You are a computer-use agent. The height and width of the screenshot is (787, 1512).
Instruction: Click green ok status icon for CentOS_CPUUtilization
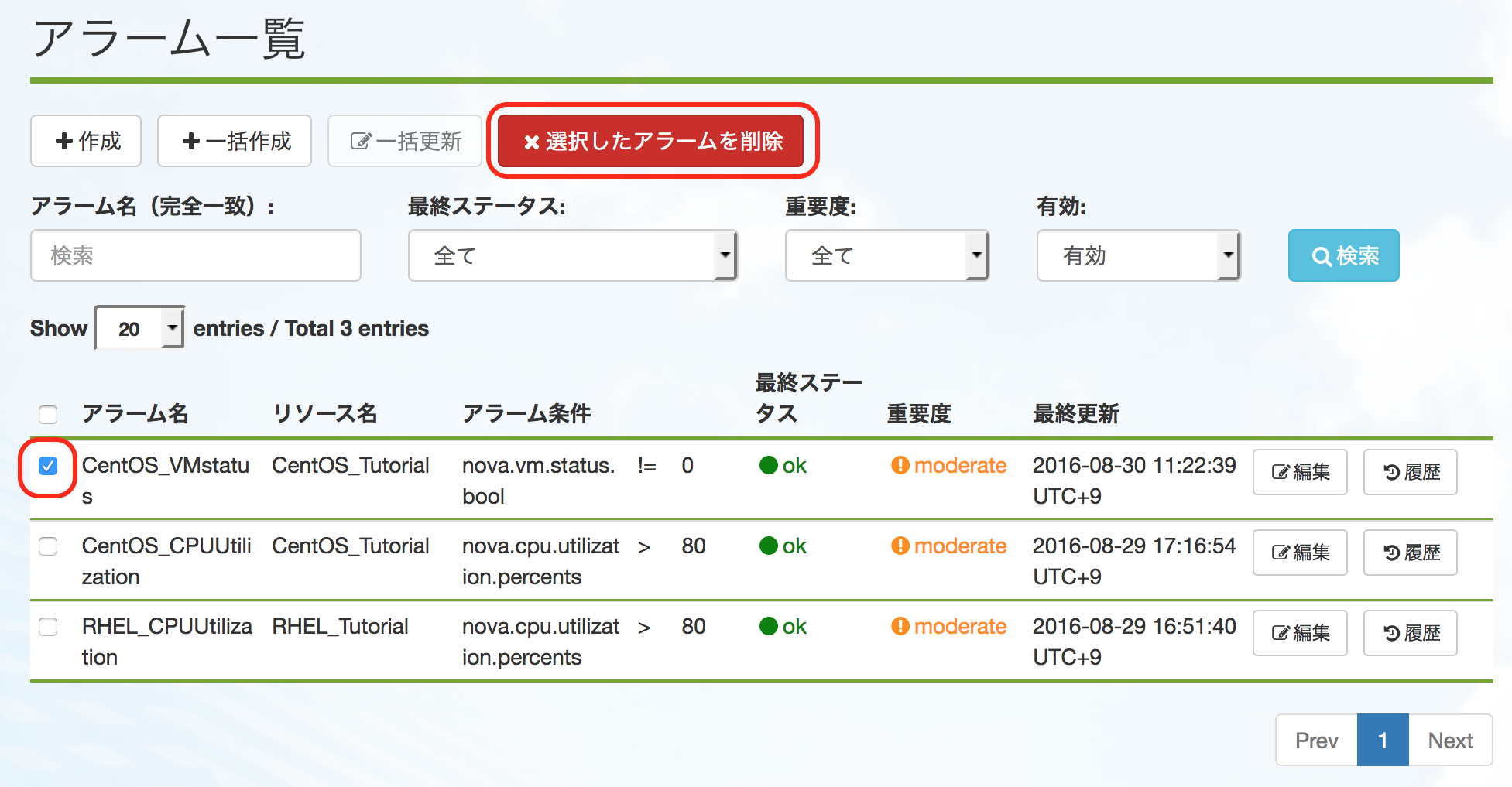(769, 546)
